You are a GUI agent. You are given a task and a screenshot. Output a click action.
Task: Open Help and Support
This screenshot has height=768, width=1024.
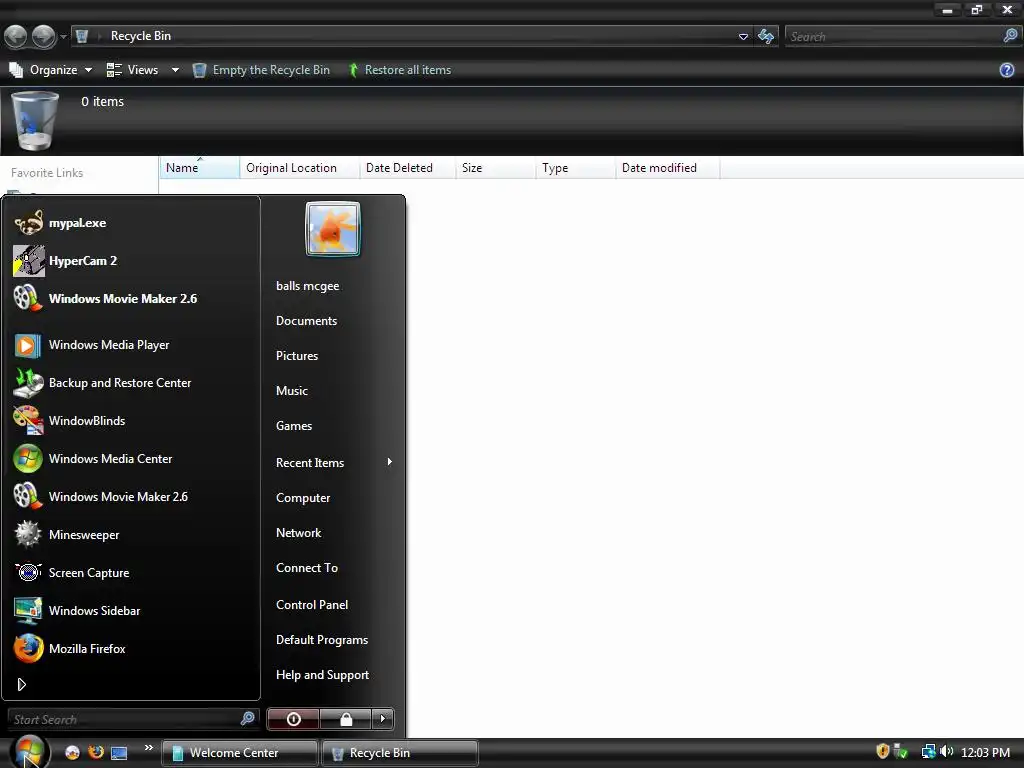pos(323,675)
